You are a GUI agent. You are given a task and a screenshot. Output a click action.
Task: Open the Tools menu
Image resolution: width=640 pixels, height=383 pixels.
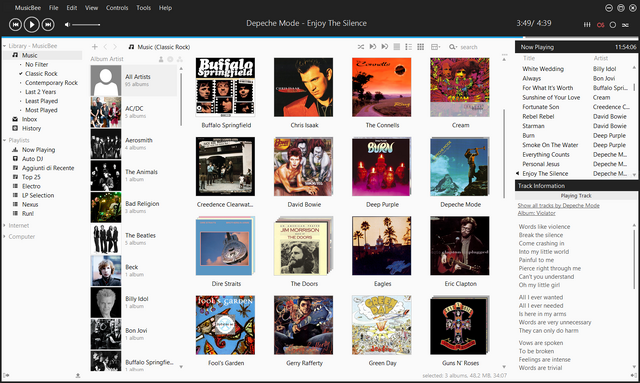pyautogui.click(x=143, y=8)
